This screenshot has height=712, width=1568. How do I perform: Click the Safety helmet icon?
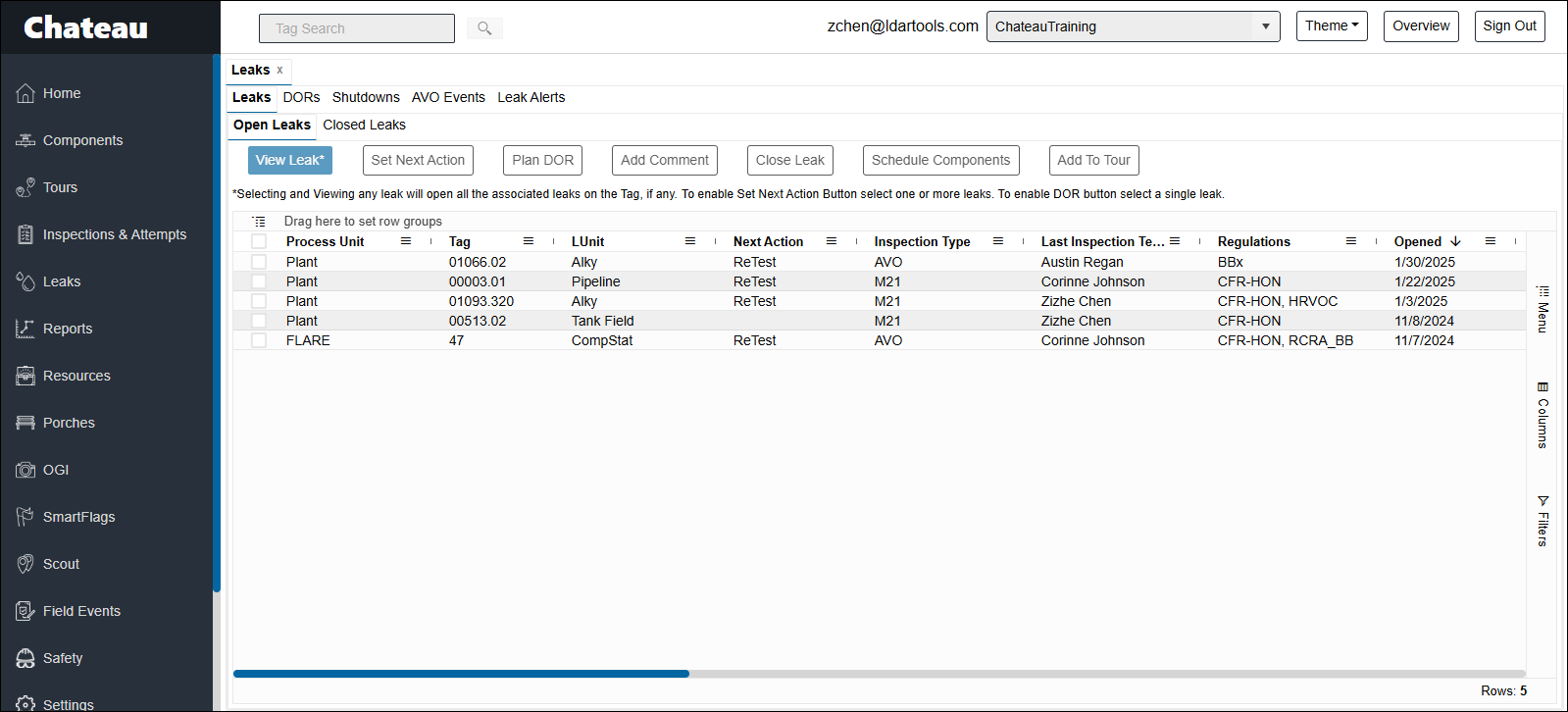click(x=25, y=658)
